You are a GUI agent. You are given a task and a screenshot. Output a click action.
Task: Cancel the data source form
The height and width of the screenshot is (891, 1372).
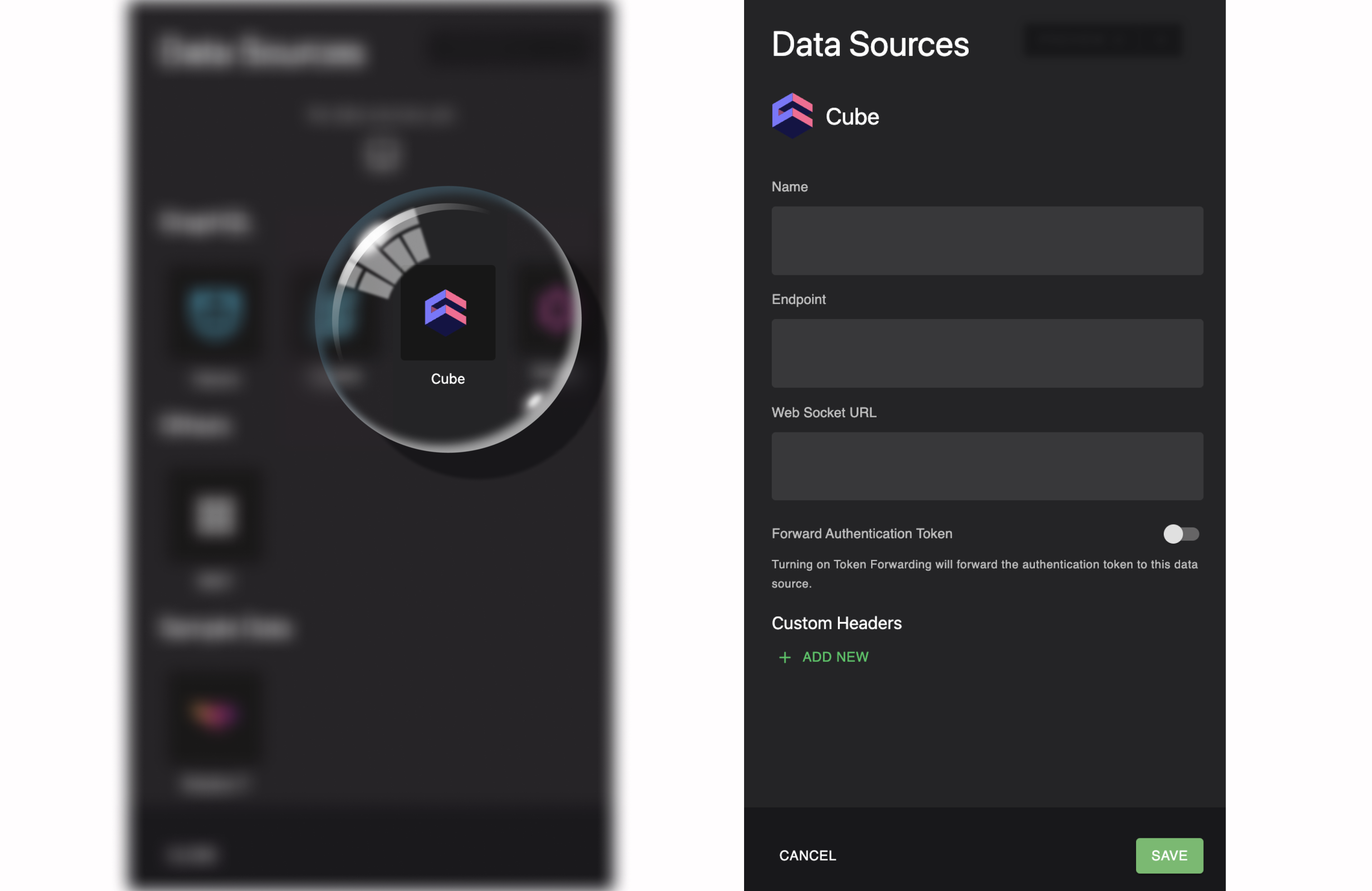tap(807, 855)
